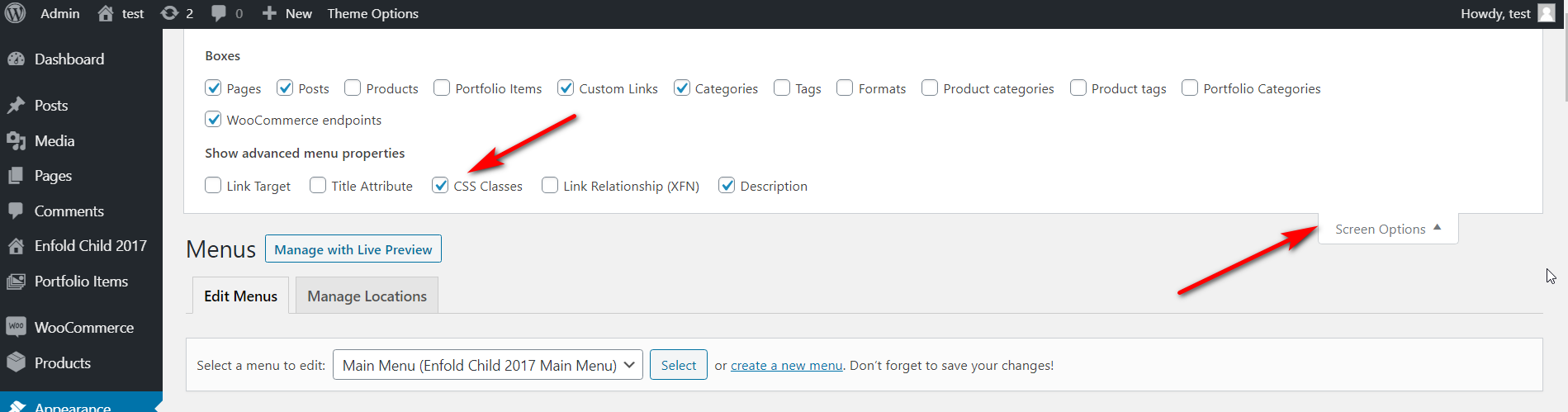Click the user avatar in admin bar

tap(1547, 13)
